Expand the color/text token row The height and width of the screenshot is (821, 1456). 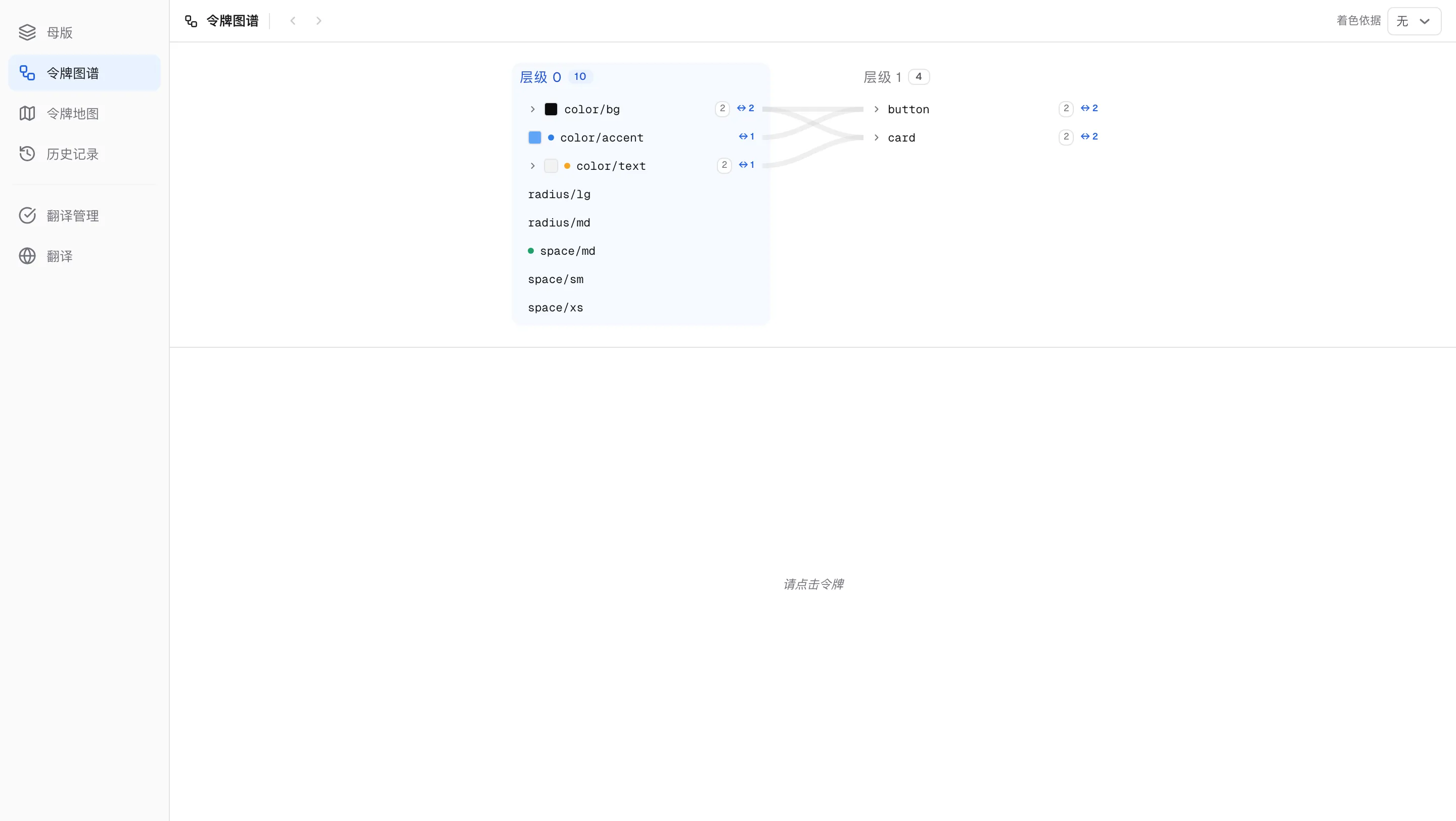532,165
